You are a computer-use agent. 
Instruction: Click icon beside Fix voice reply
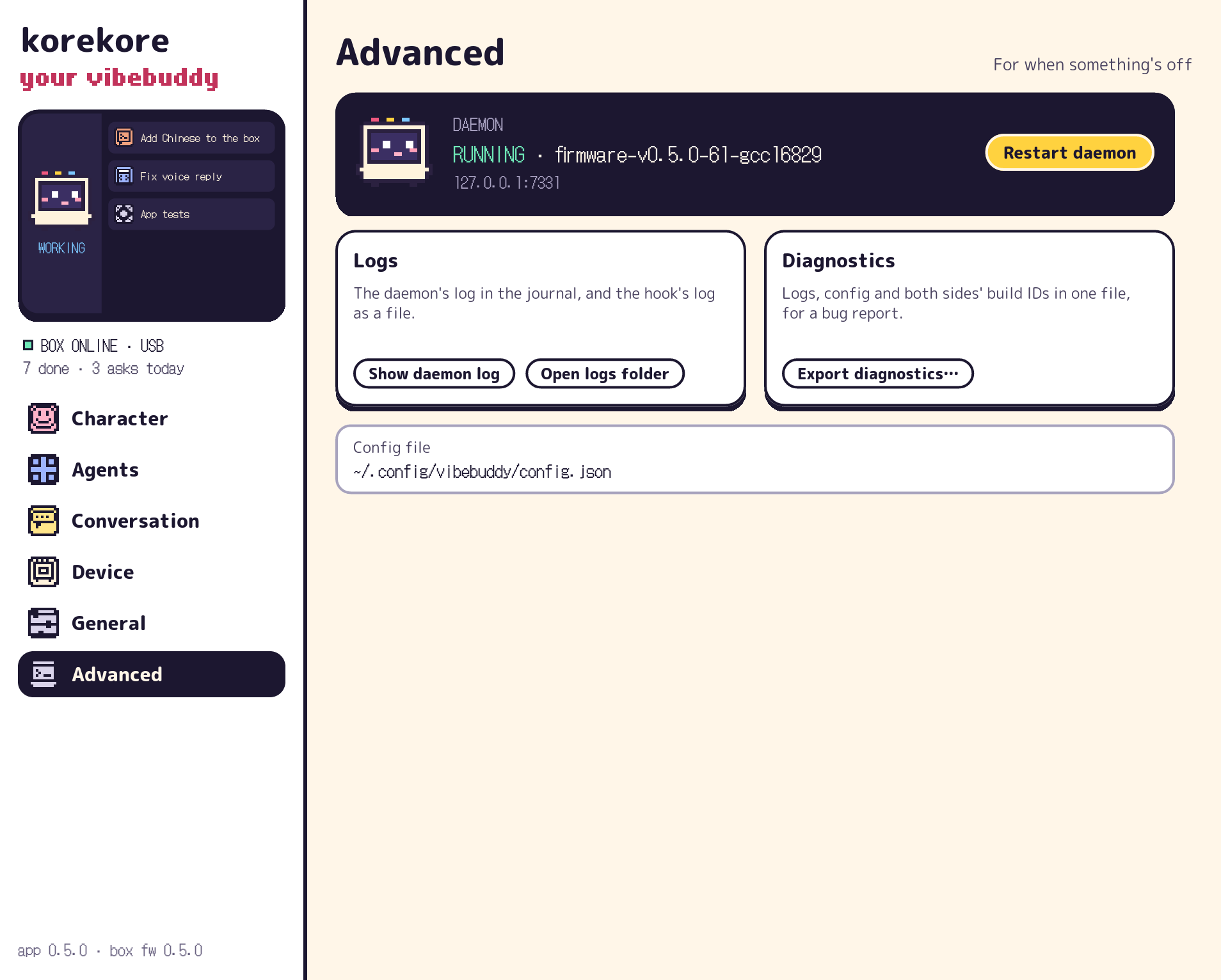(x=124, y=176)
